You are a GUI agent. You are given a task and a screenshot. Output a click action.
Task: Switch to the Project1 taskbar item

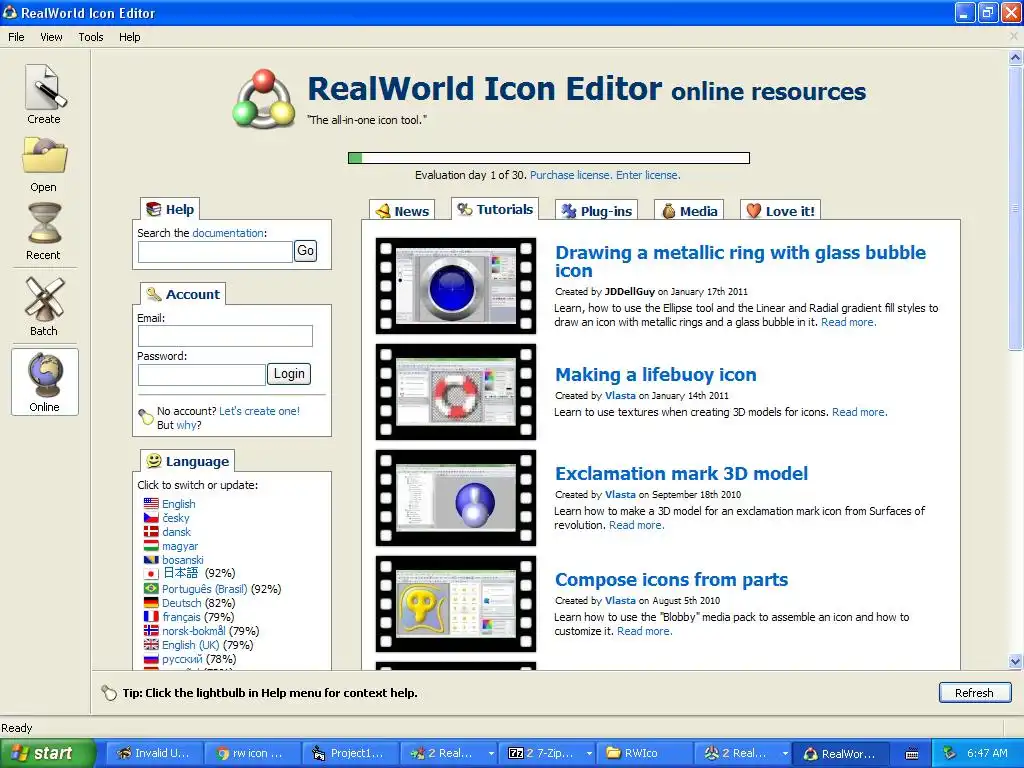coord(350,753)
